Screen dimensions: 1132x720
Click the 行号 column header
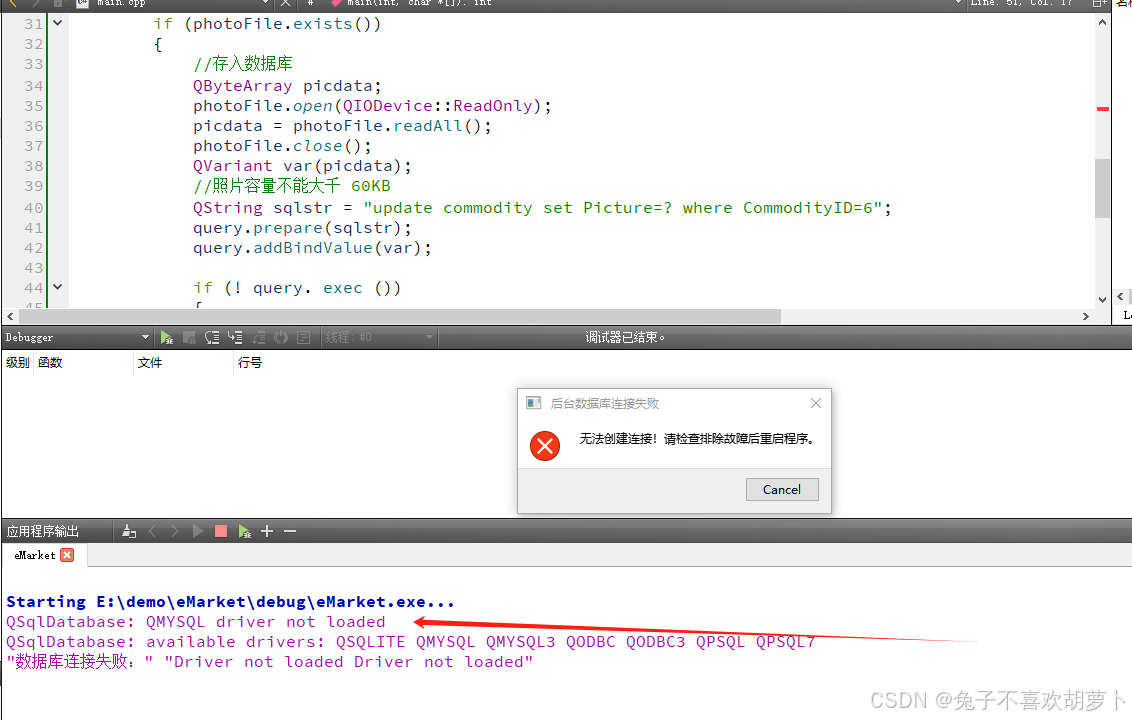click(250, 363)
